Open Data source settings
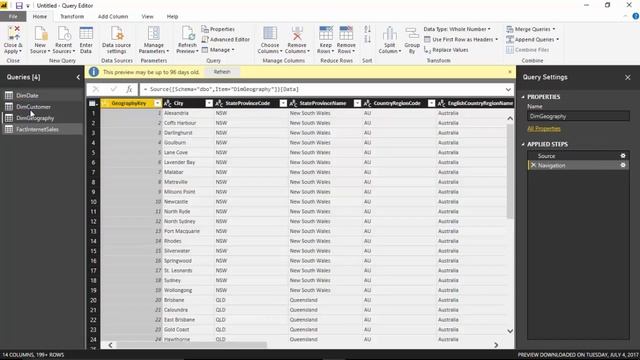Image resolution: width=640 pixels, height=360 pixels. point(117,39)
